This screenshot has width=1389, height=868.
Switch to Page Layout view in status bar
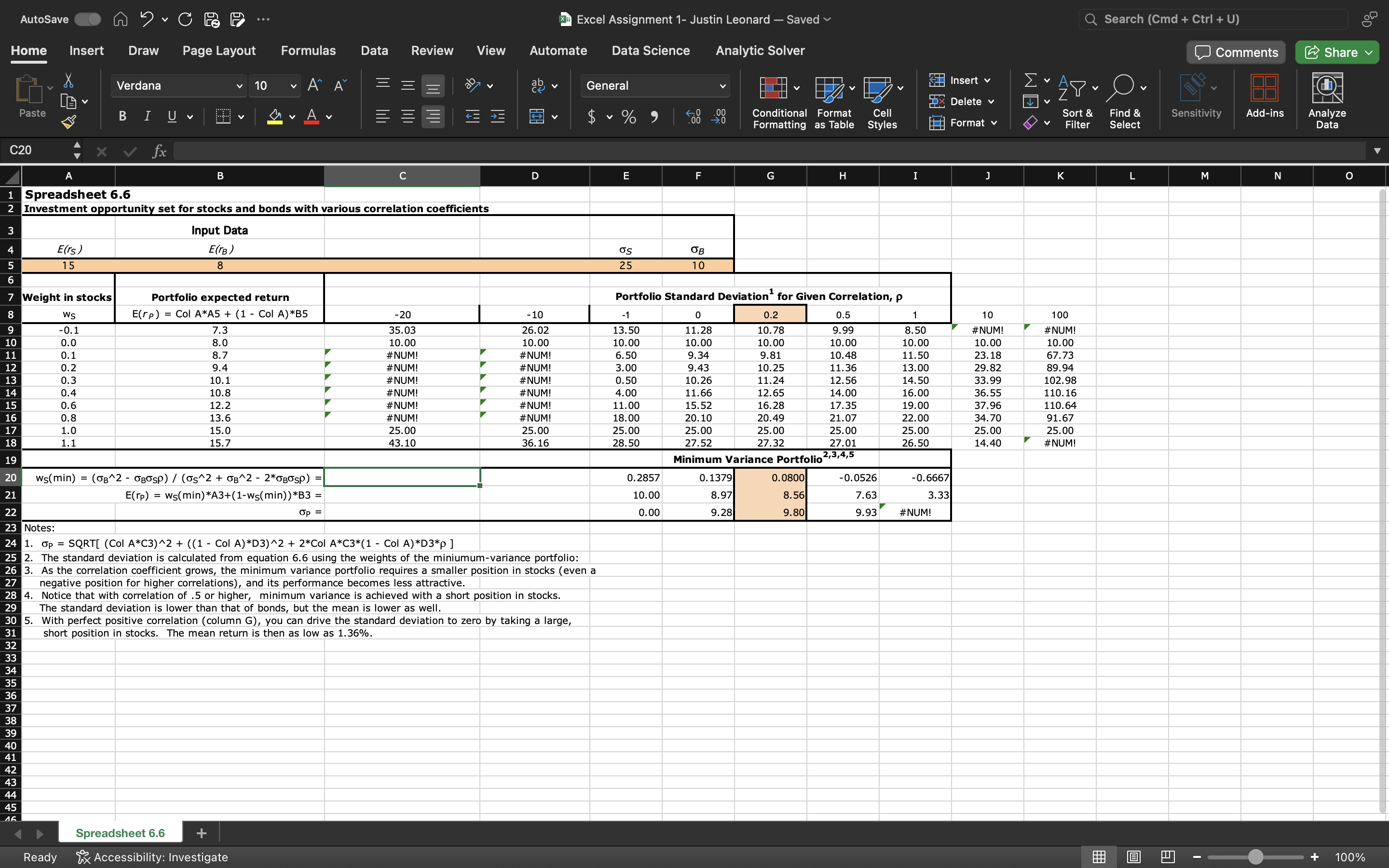point(1133,856)
